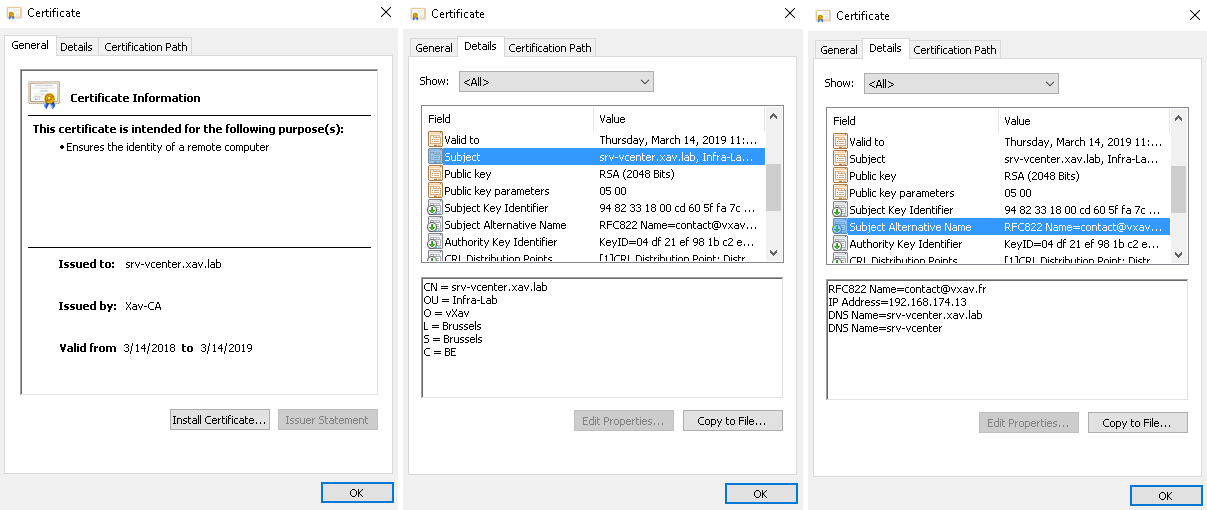Switch to Certification Path tab in the left dialog
The height and width of the screenshot is (510, 1207).
[x=146, y=47]
